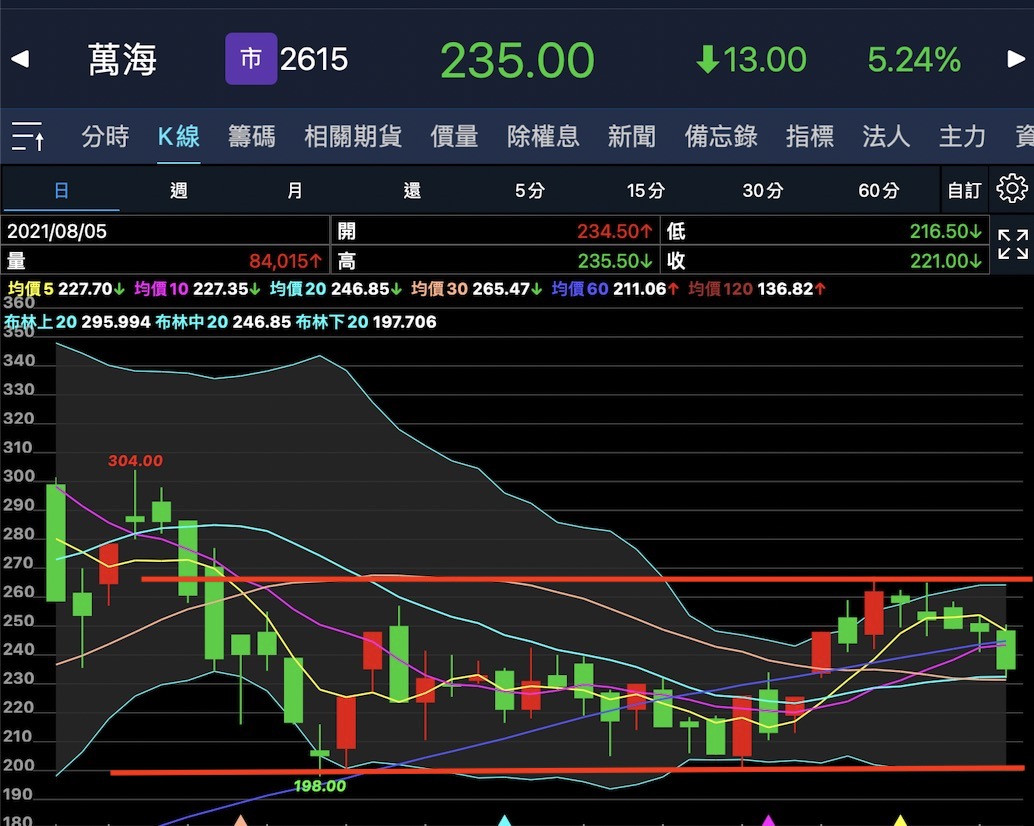Viewport: 1034px width, 826px height.
Task: Switch to 30分 interval
Action: (763, 191)
